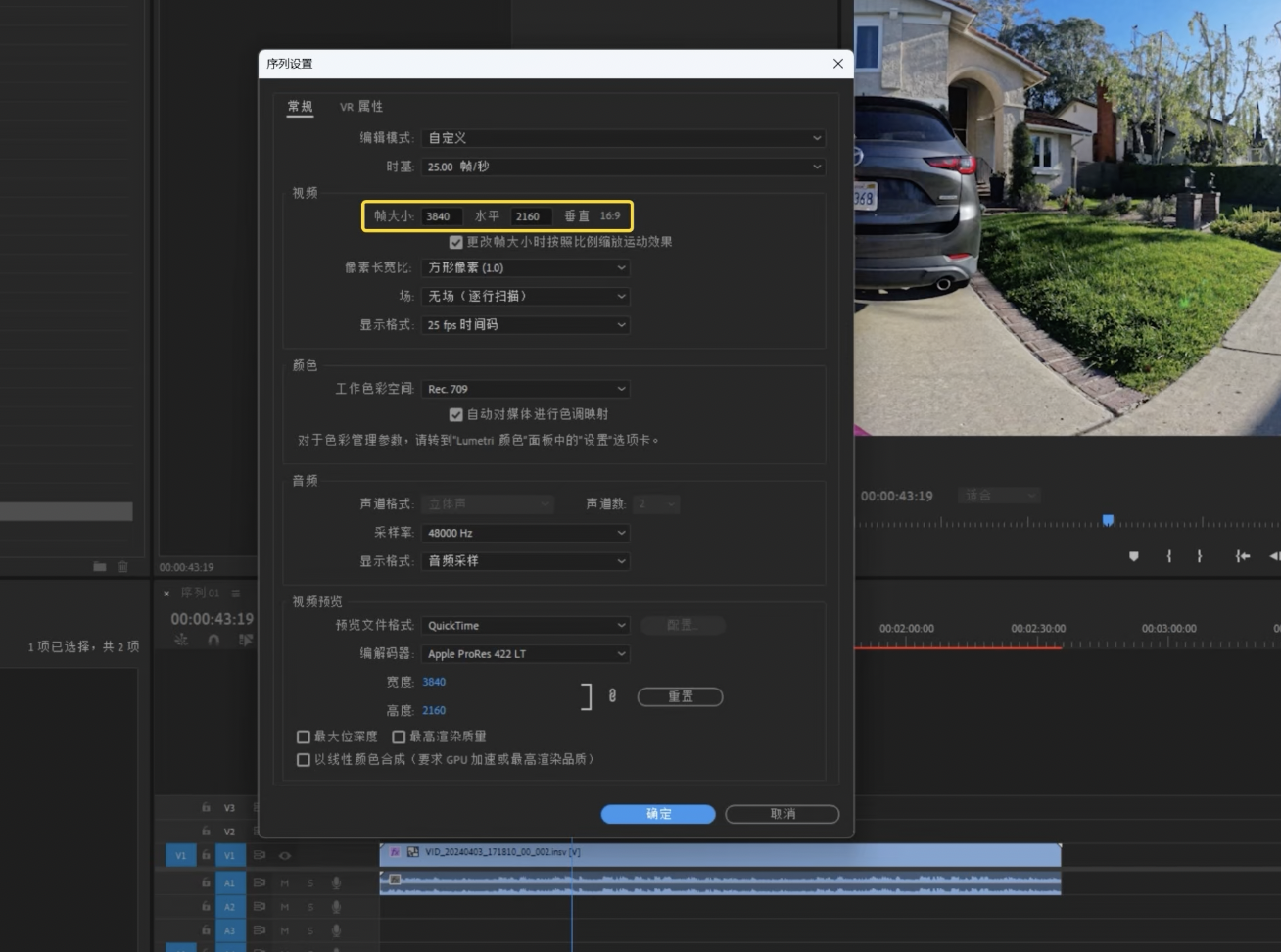Open the 编辑模式 dropdown showing 自定义
Image resolution: width=1281 pixels, height=952 pixels.
(x=623, y=138)
